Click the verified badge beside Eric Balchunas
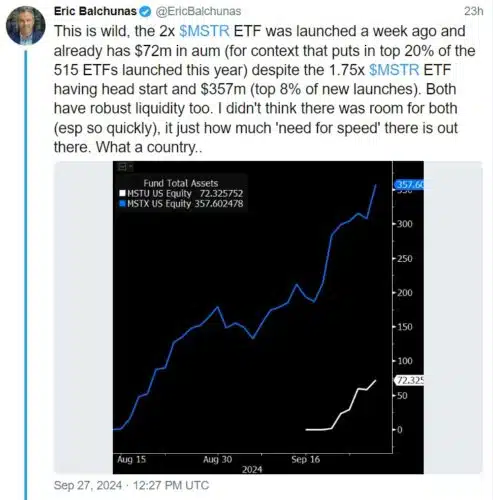 click(145, 11)
